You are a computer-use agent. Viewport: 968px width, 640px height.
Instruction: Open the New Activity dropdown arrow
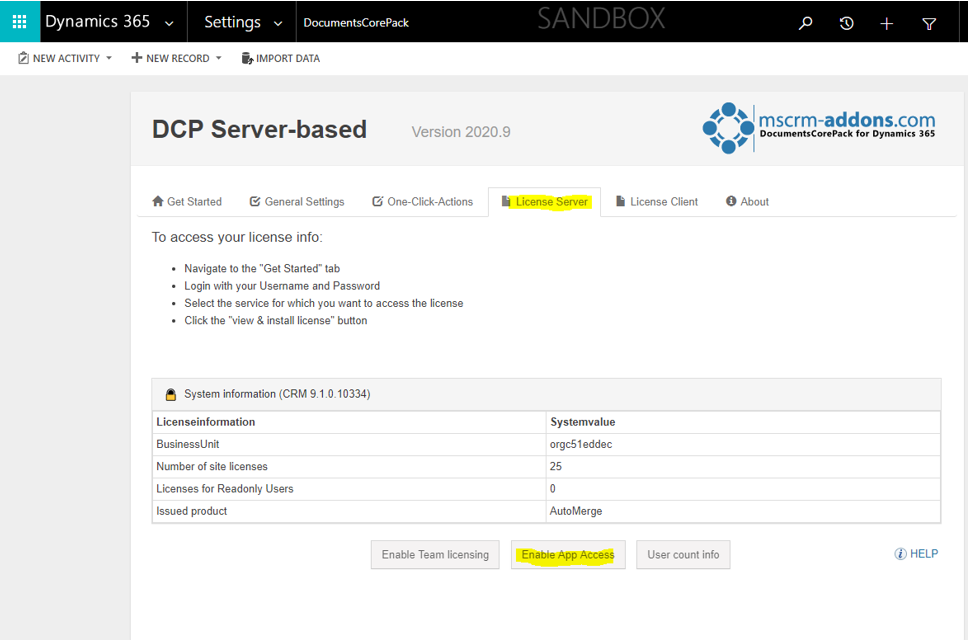click(109, 58)
